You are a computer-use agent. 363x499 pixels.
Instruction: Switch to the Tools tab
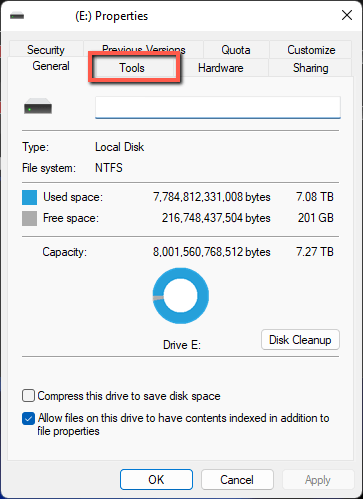click(132, 68)
